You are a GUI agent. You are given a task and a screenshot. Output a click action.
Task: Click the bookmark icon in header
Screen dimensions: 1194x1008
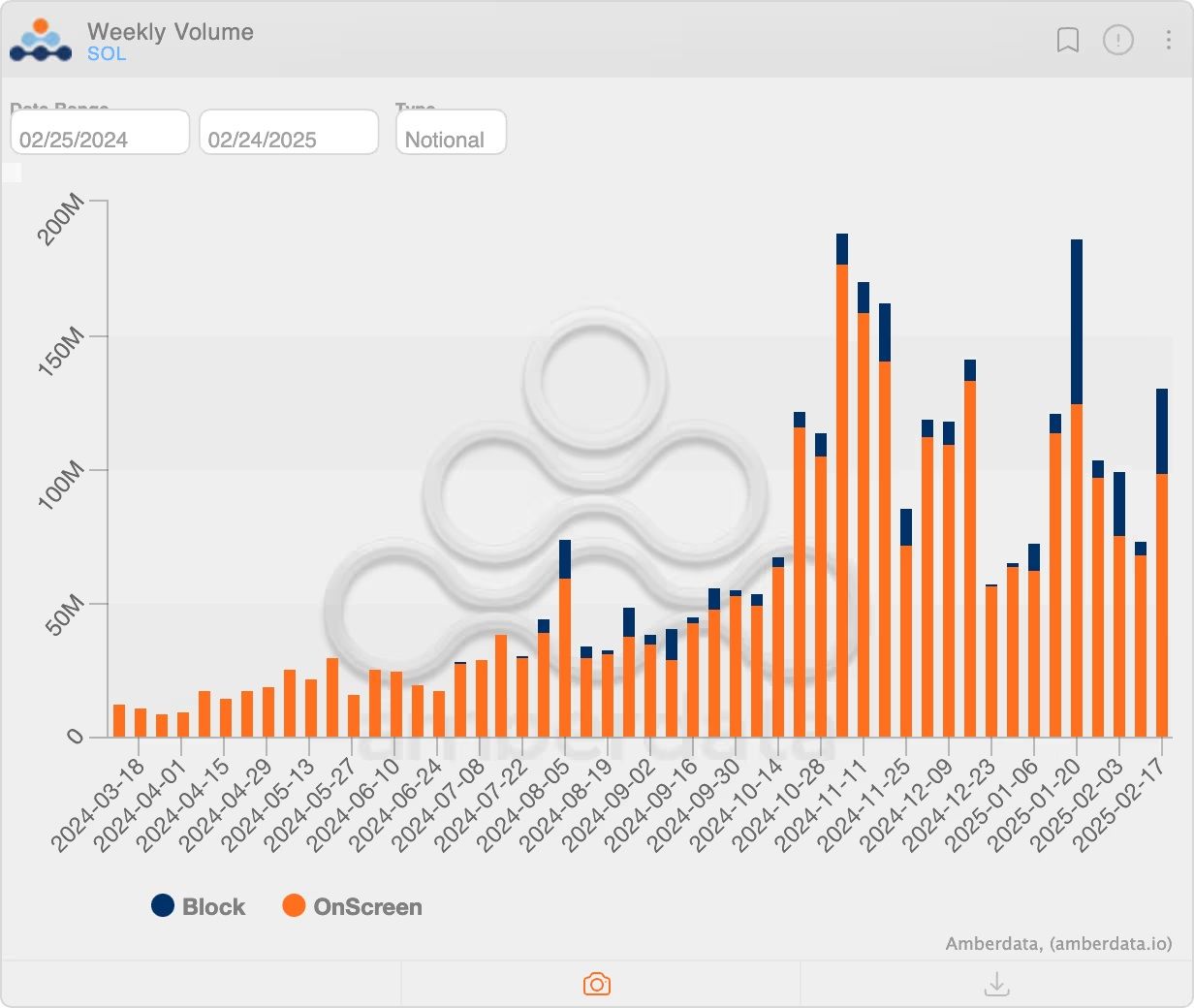coord(1067,40)
